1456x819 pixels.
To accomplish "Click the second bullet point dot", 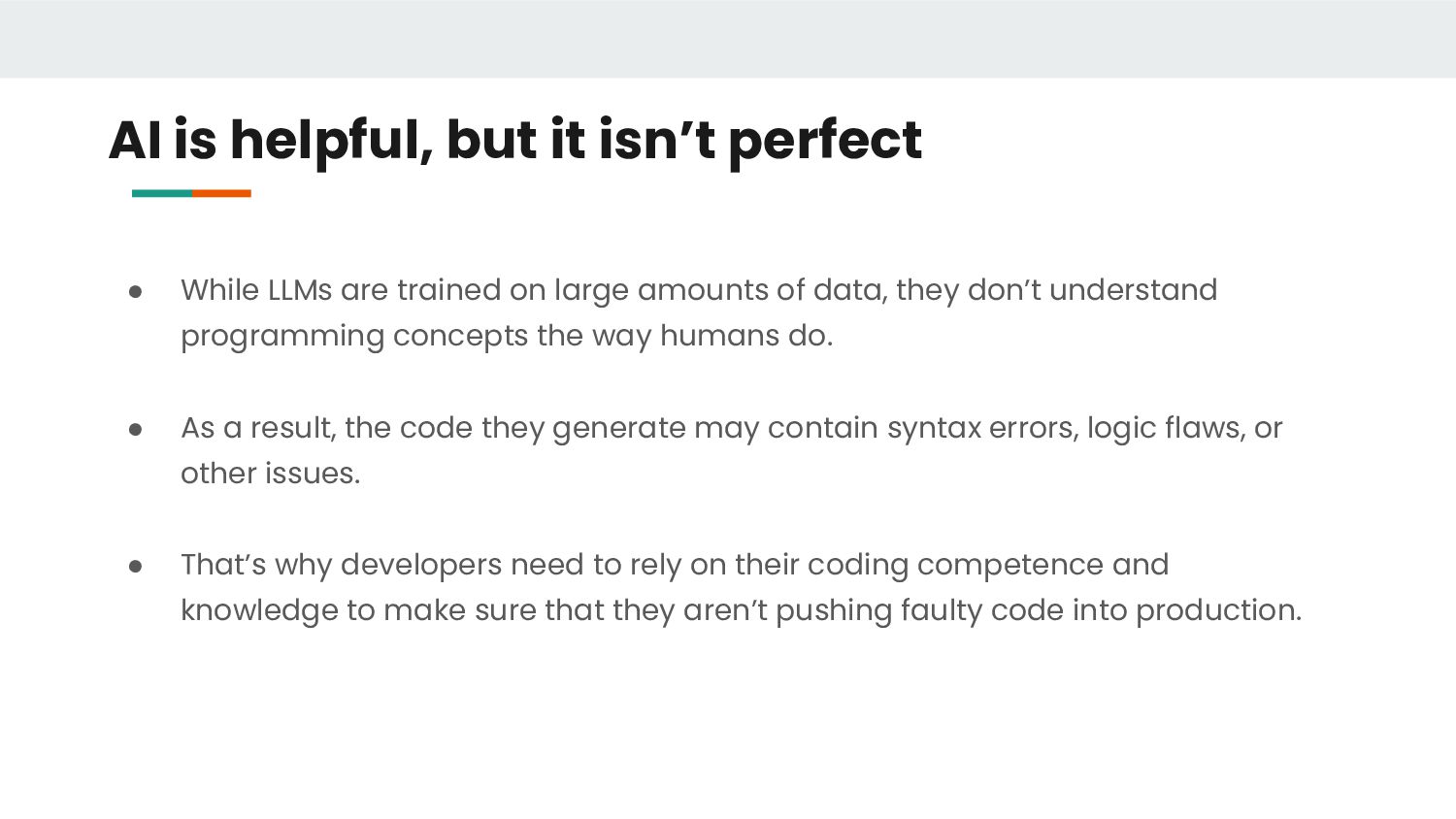I will (136, 429).
